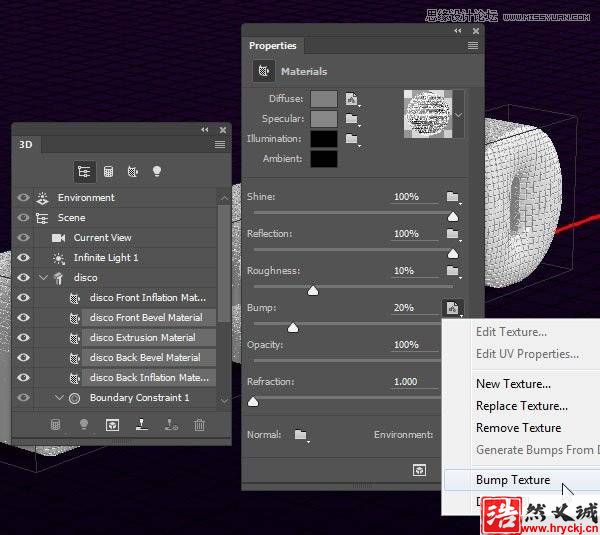Image resolution: width=600 pixels, height=535 pixels.
Task: Select the Properties panel tab
Action: [x=273, y=46]
